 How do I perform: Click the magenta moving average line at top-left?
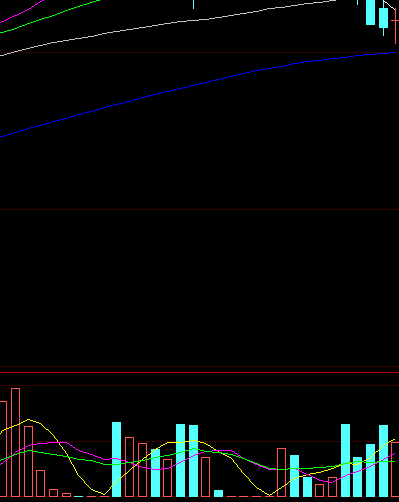[x=22, y=13]
